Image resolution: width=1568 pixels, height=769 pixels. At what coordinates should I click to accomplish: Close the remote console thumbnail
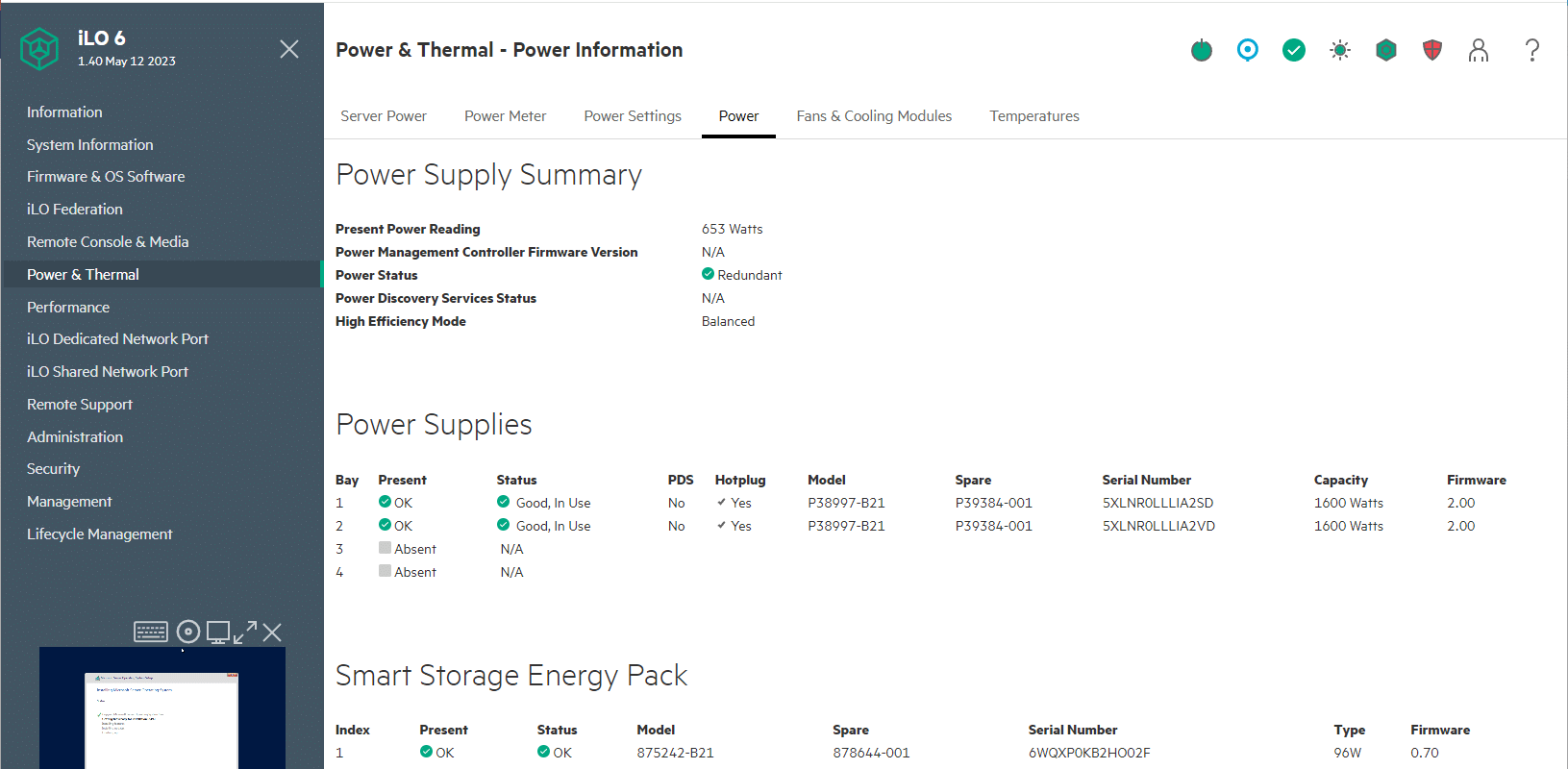pyautogui.click(x=272, y=632)
